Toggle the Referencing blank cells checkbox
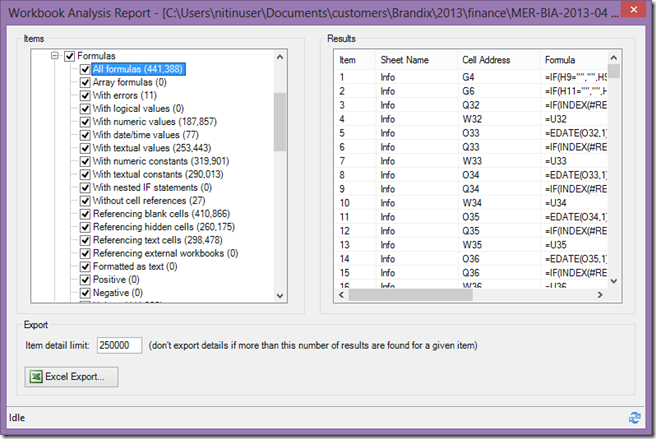Image resolution: width=656 pixels, height=439 pixels. click(85, 214)
